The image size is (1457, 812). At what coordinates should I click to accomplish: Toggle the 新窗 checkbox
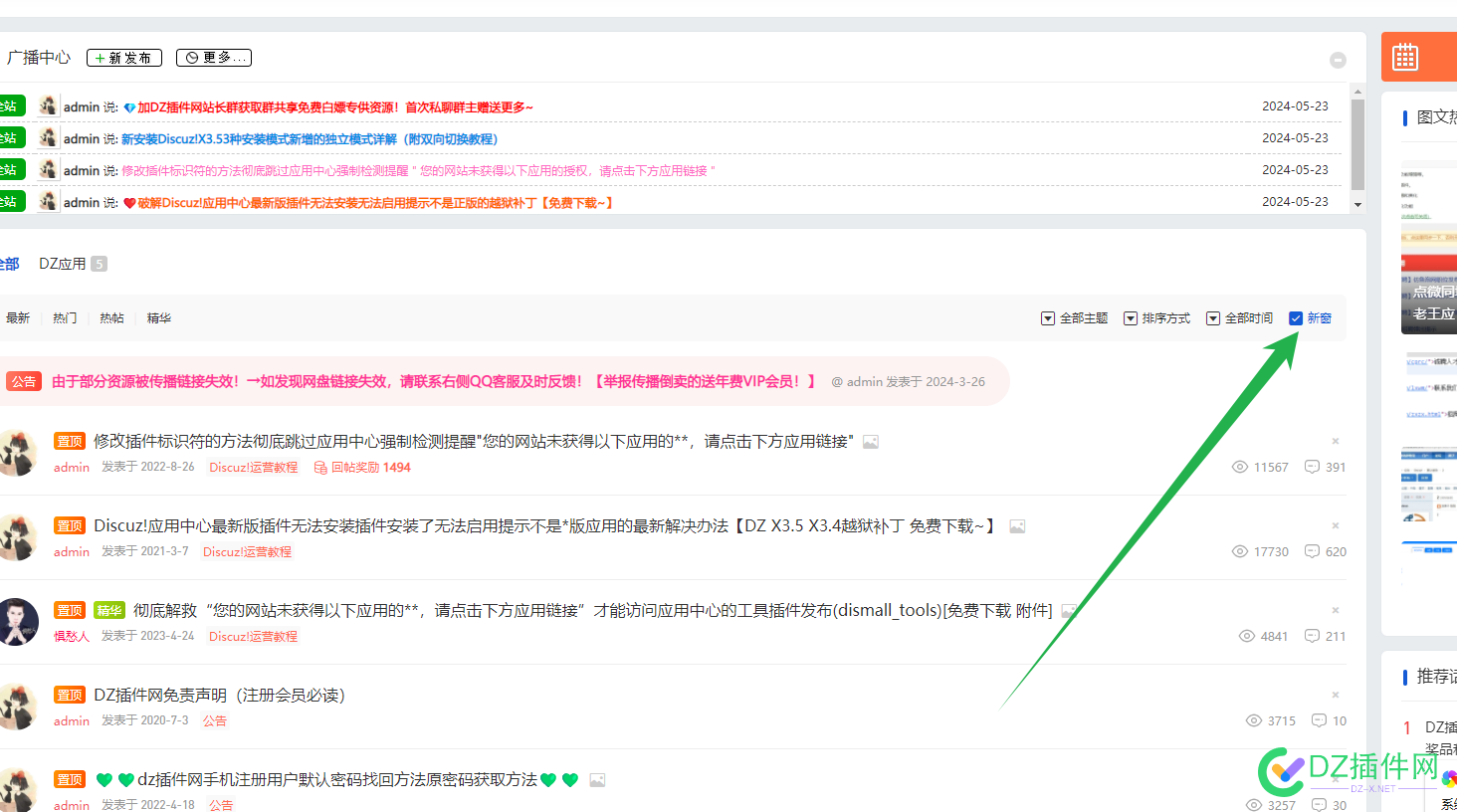[1296, 318]
